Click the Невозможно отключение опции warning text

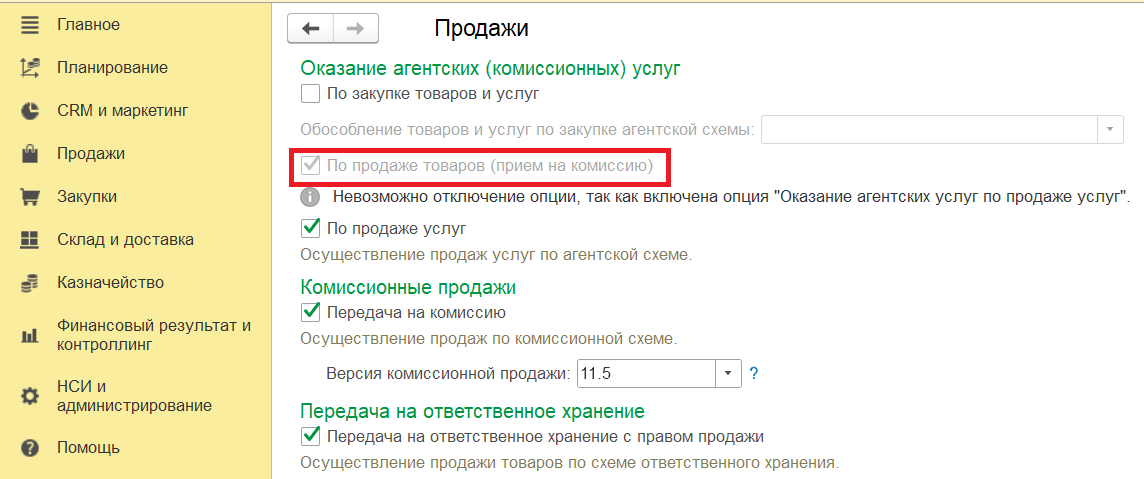732,197
